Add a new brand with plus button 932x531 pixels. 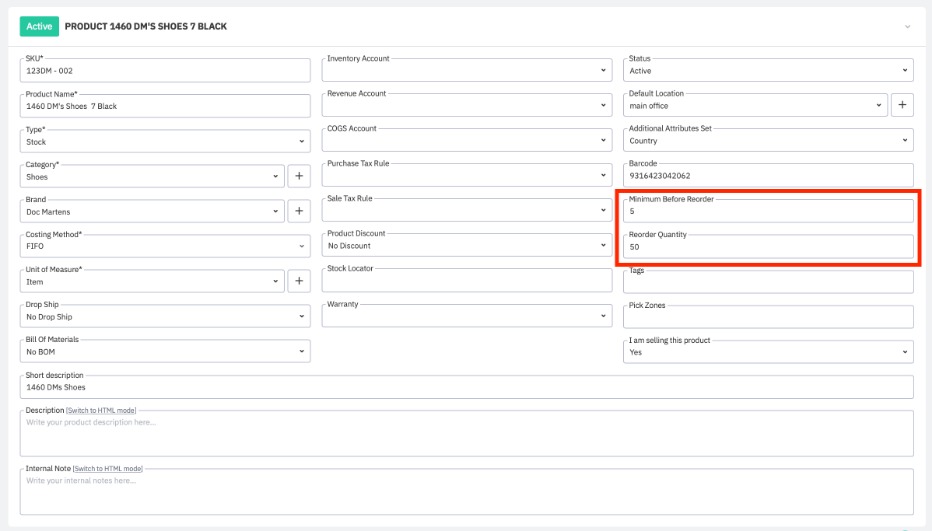pyautogui.click(x=298, y=211)
